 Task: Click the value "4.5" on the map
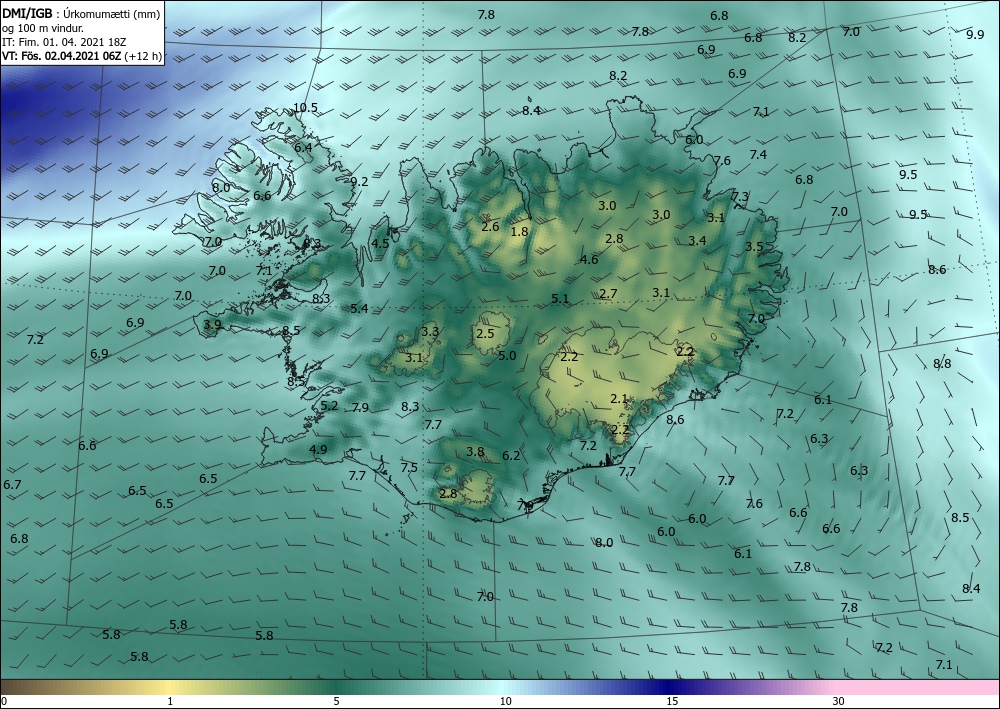pos(380,244)
